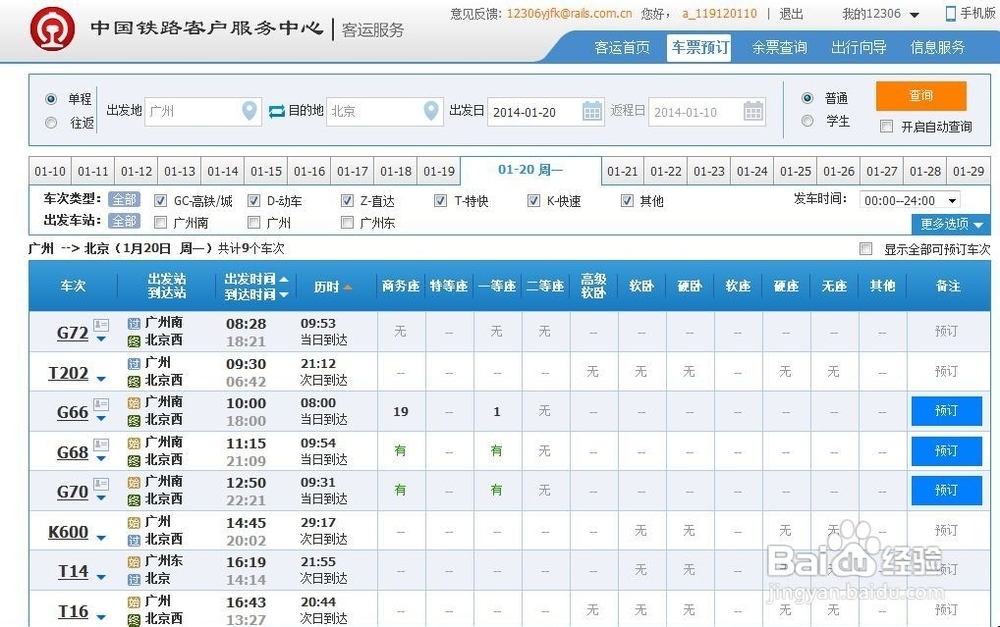The image size is (1000, 627).
Task: Switch to the 余票查询 tab
Action: click(x=779, y=46)
